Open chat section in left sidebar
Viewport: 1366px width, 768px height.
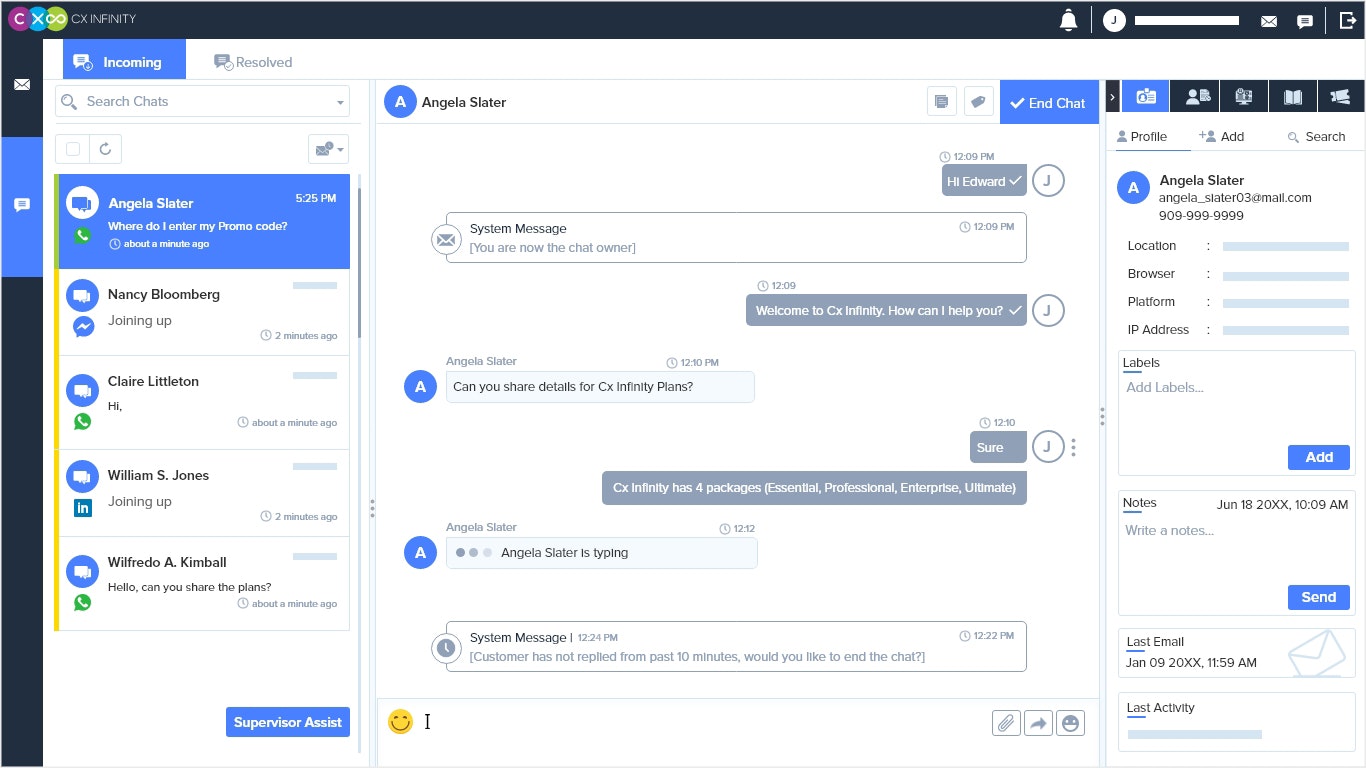22,205
